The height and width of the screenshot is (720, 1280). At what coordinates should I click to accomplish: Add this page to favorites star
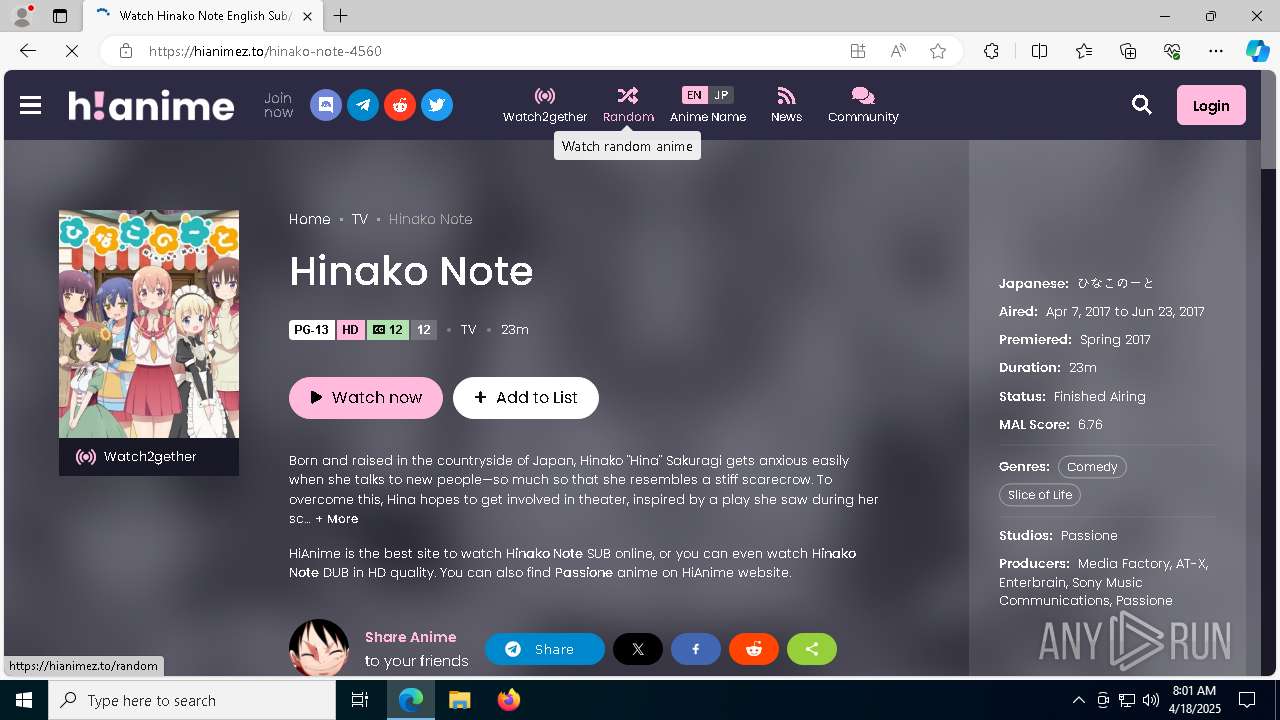(x=938, y=51)
